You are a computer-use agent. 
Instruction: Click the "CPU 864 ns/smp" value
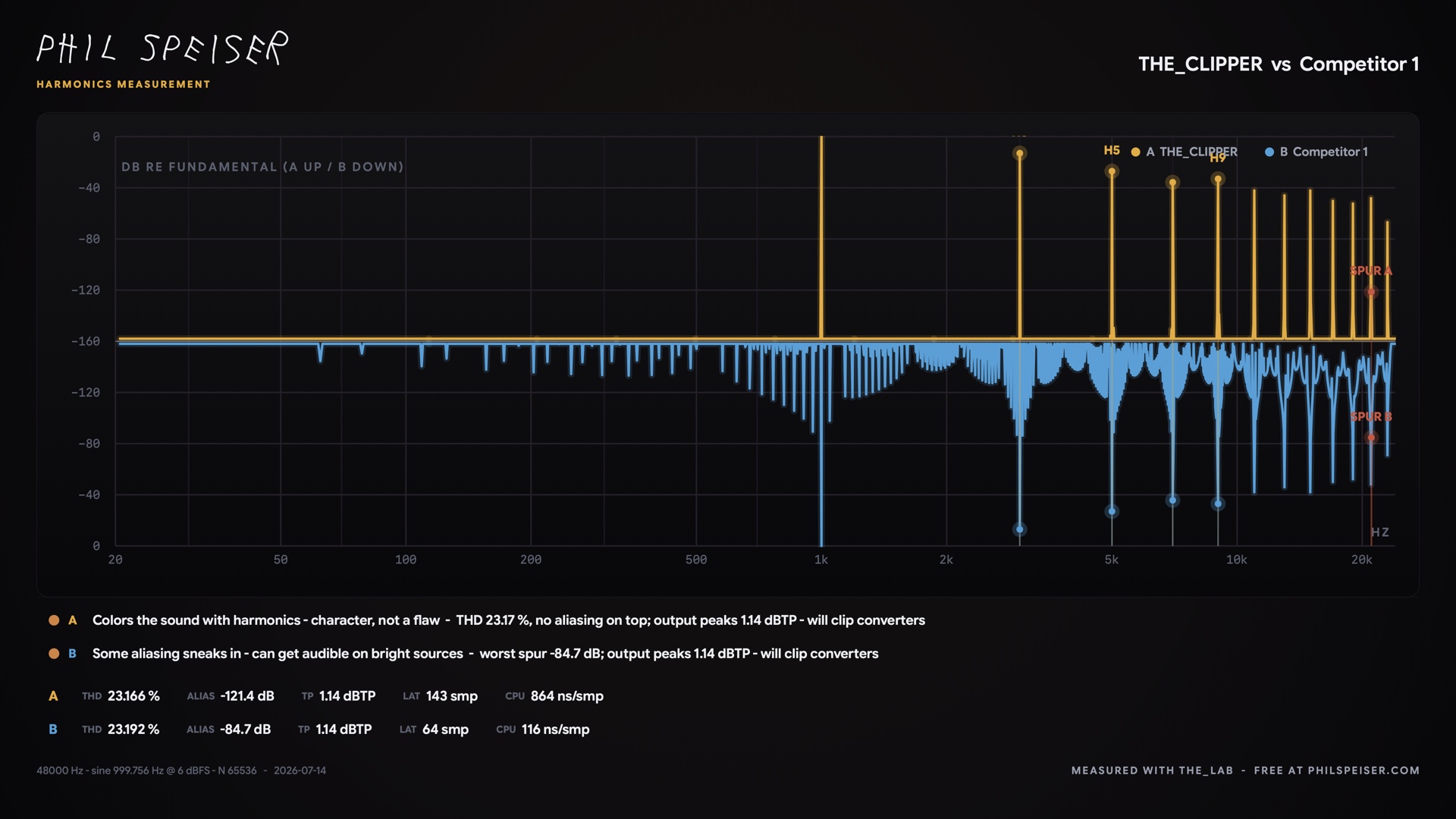pos(554,696)
